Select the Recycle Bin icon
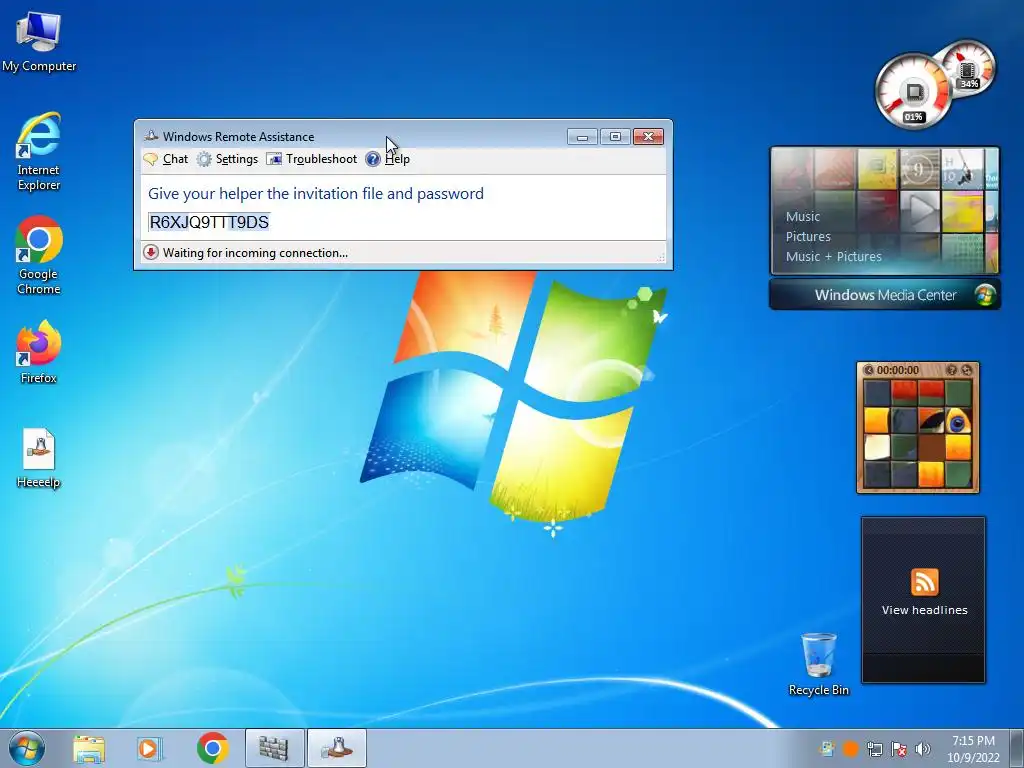This screenshot has width=1024, height=768. [x=818, y=664]
